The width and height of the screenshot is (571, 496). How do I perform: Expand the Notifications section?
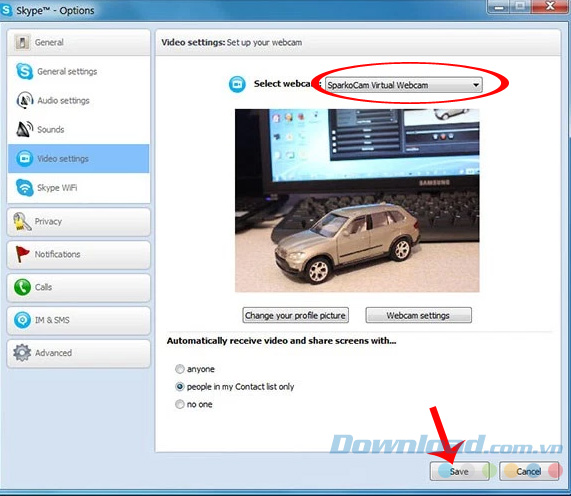click(78, 255)
